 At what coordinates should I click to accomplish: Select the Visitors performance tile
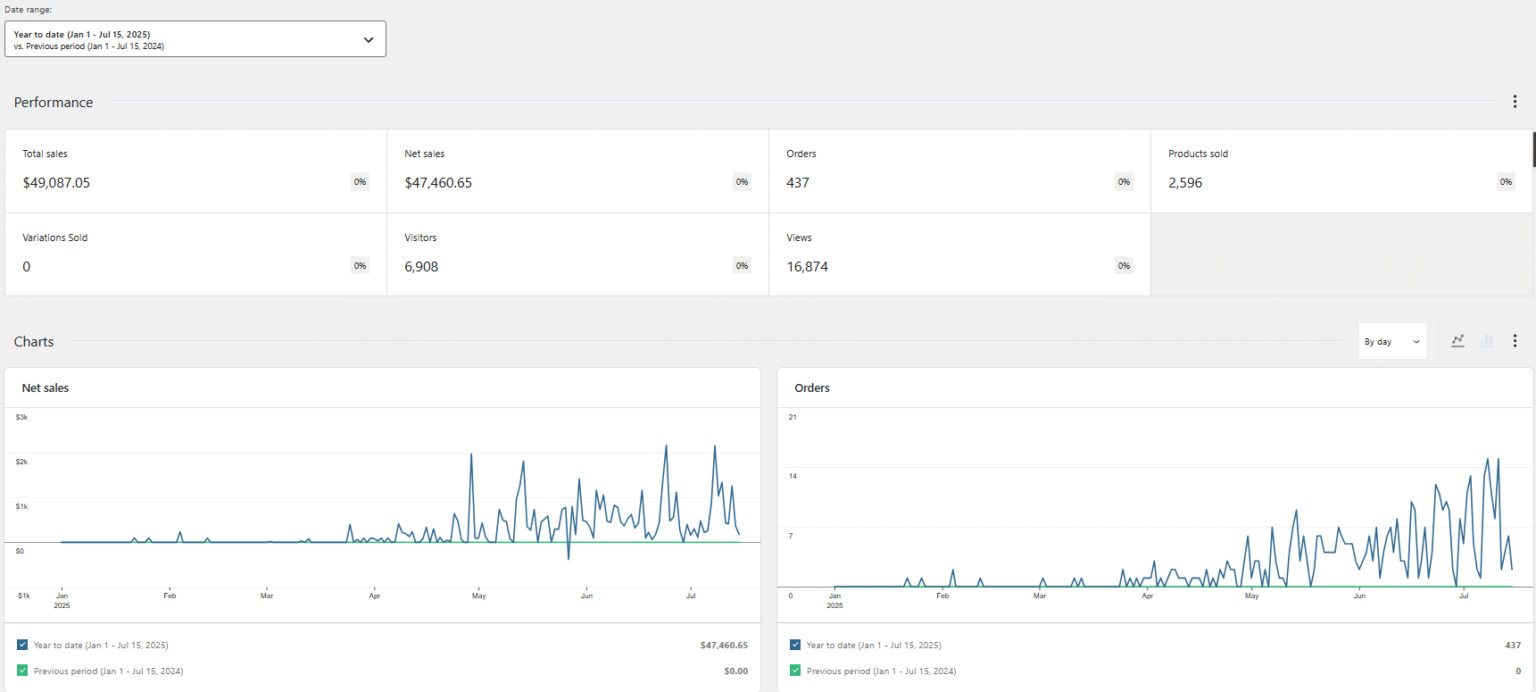pyautogui.click(x=577, y=254)
